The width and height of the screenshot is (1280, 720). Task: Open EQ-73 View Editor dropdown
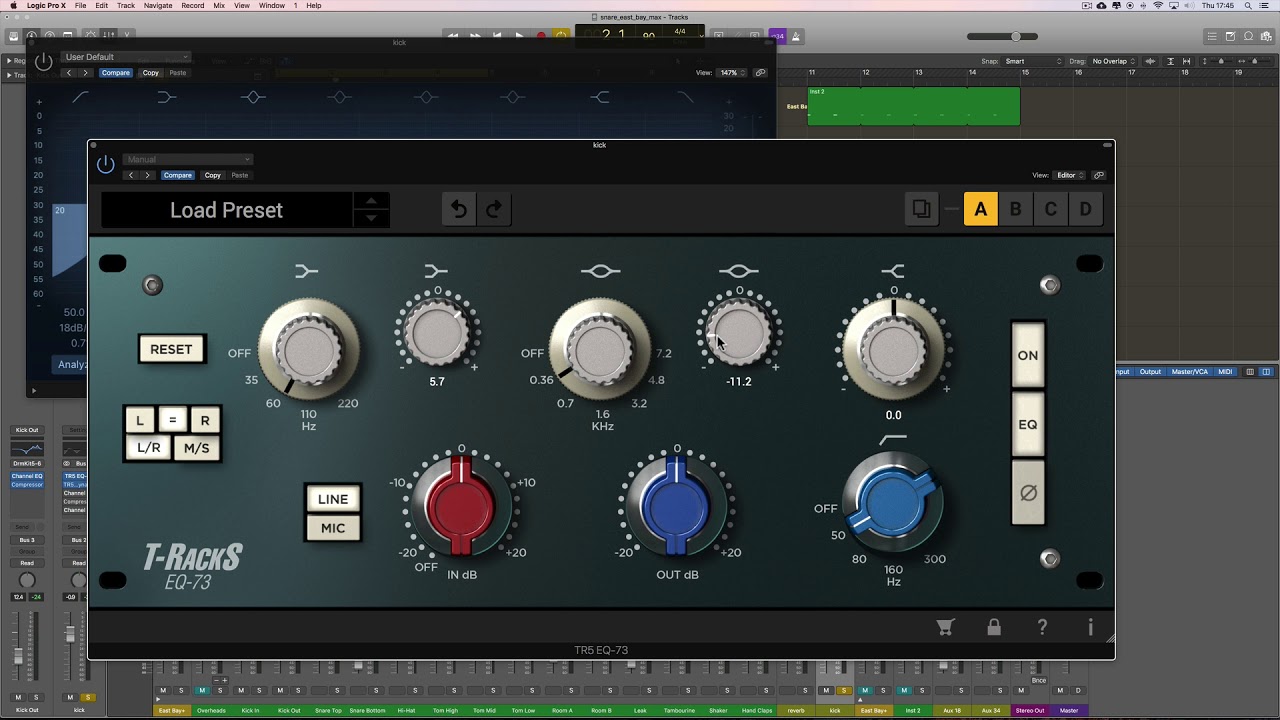(1070, 175)
